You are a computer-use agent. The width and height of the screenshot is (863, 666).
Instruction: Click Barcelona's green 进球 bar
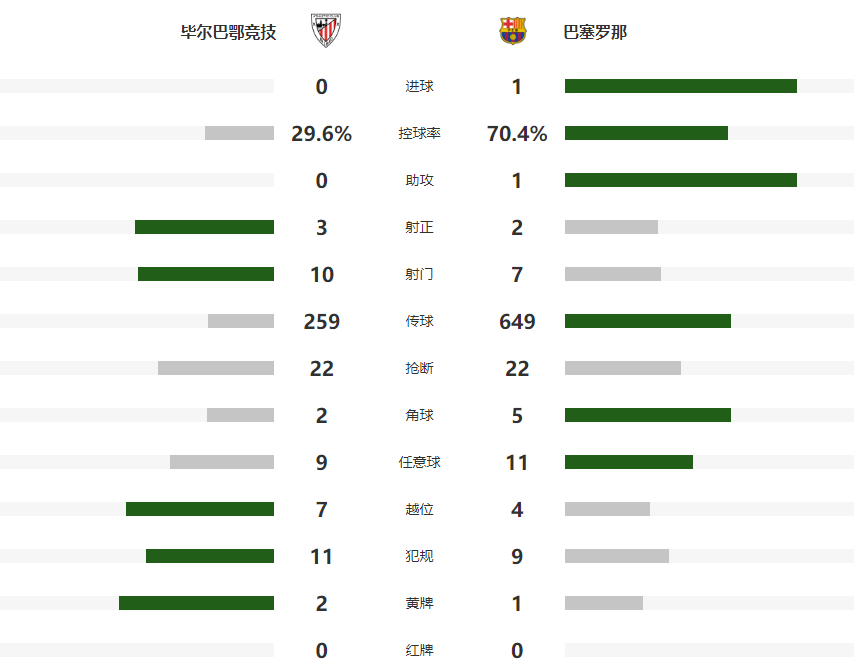680,86
